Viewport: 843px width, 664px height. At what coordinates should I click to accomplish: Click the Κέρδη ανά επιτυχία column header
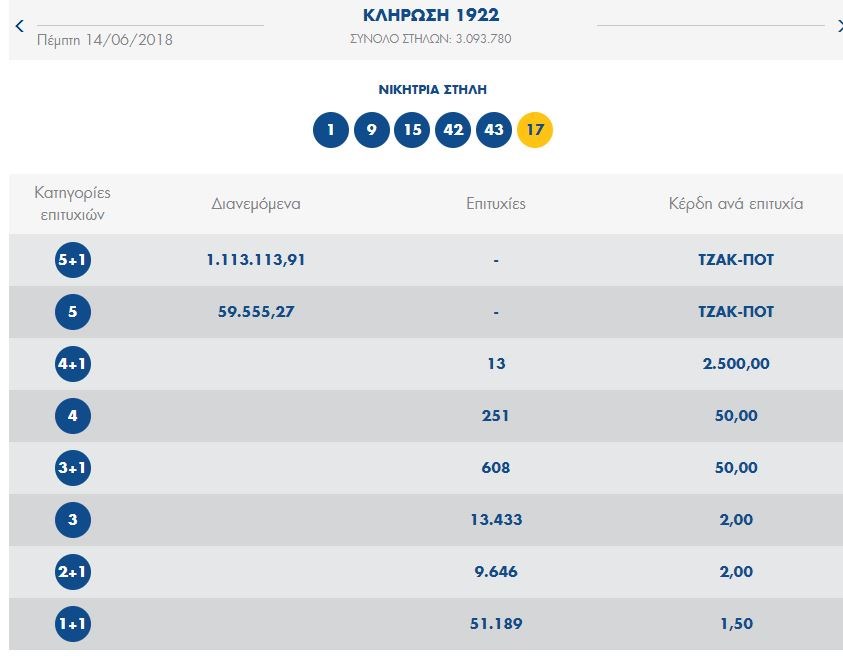coord(736,204)
